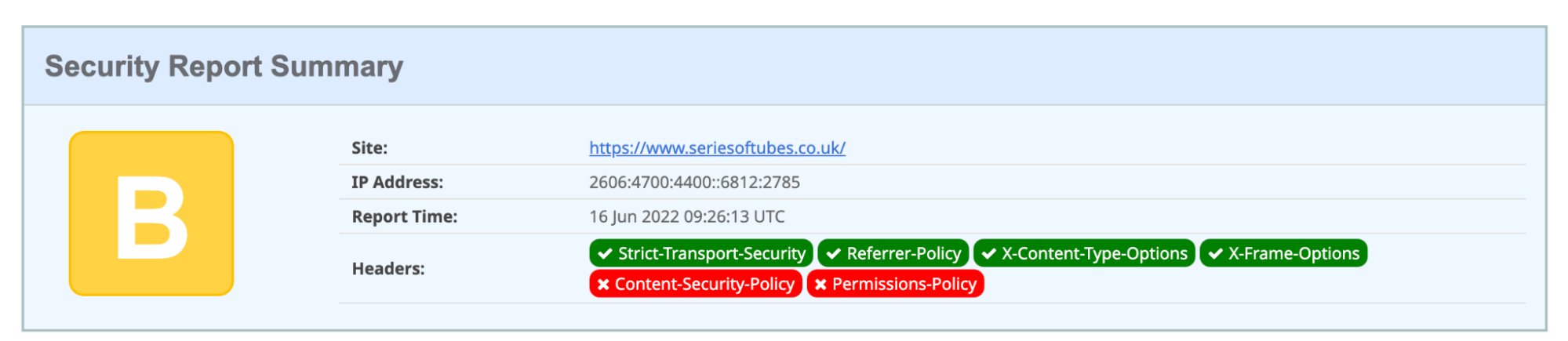Open the seriesoftubes.co.uk site link
This screenshot has height=341, width=1568.
pos(717,148)
